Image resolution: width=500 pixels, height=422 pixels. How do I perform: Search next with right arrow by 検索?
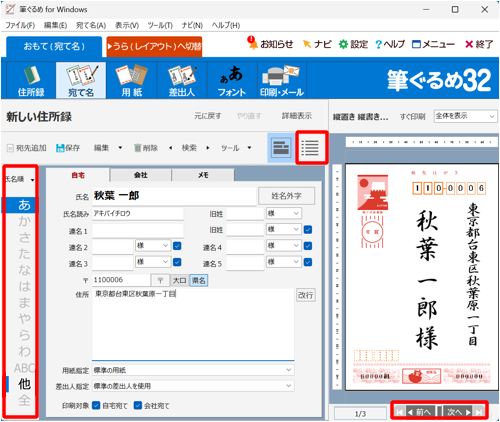pos(208,148)
